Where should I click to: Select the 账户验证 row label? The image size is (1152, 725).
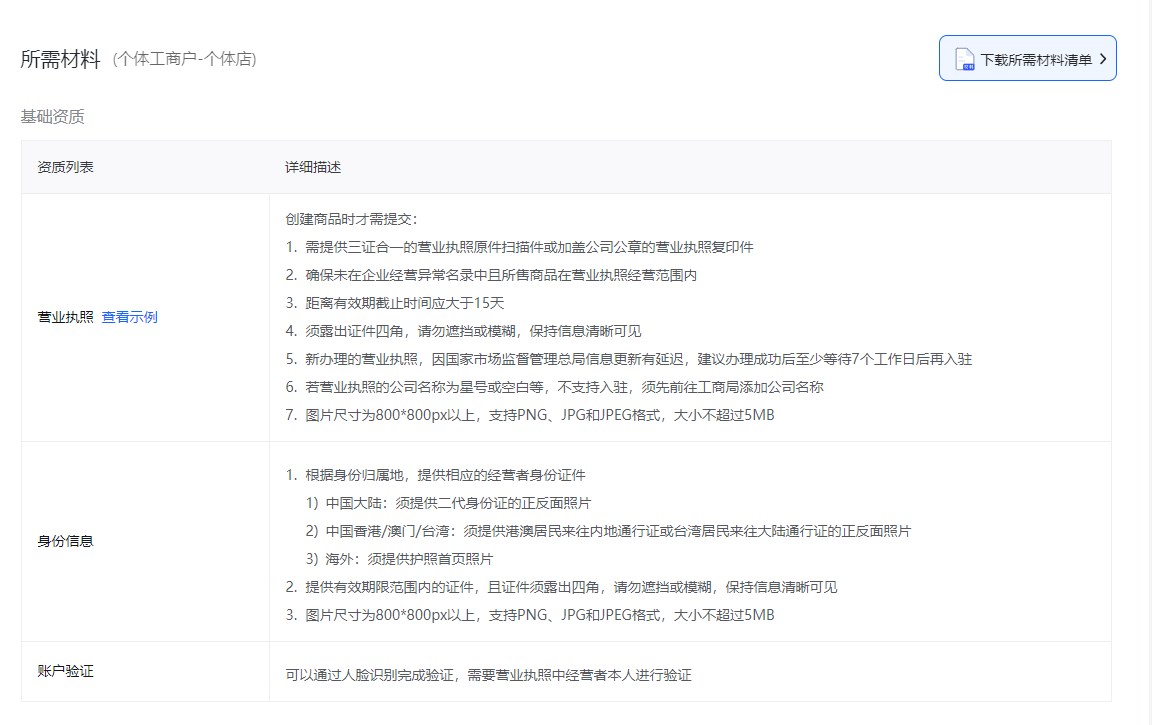tap(65, 671)
